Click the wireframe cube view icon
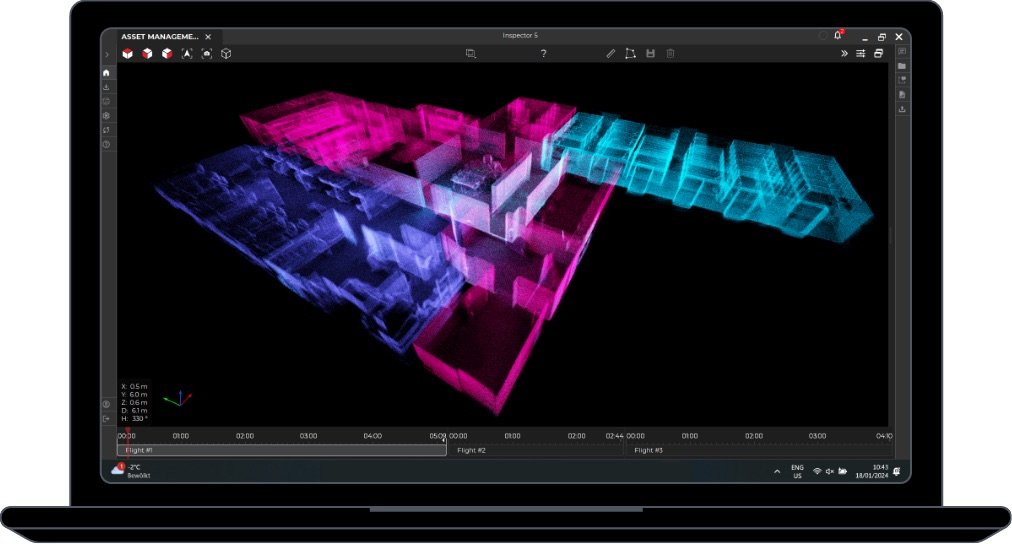 (x=226, y=53)
